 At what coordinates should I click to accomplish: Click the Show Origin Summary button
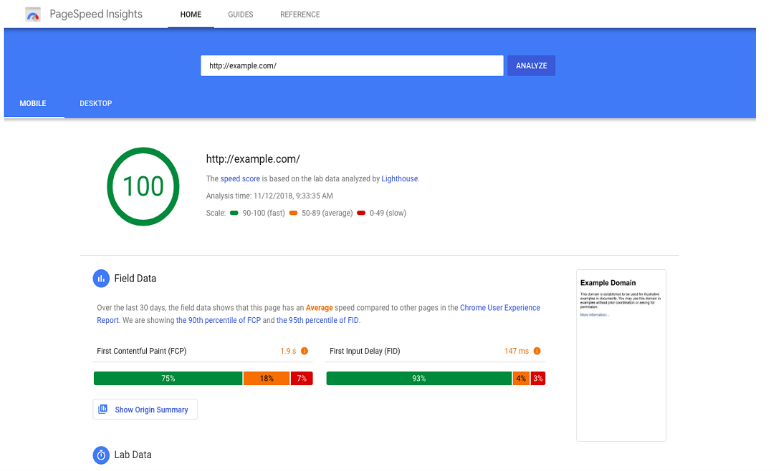[x=145, y=409]
